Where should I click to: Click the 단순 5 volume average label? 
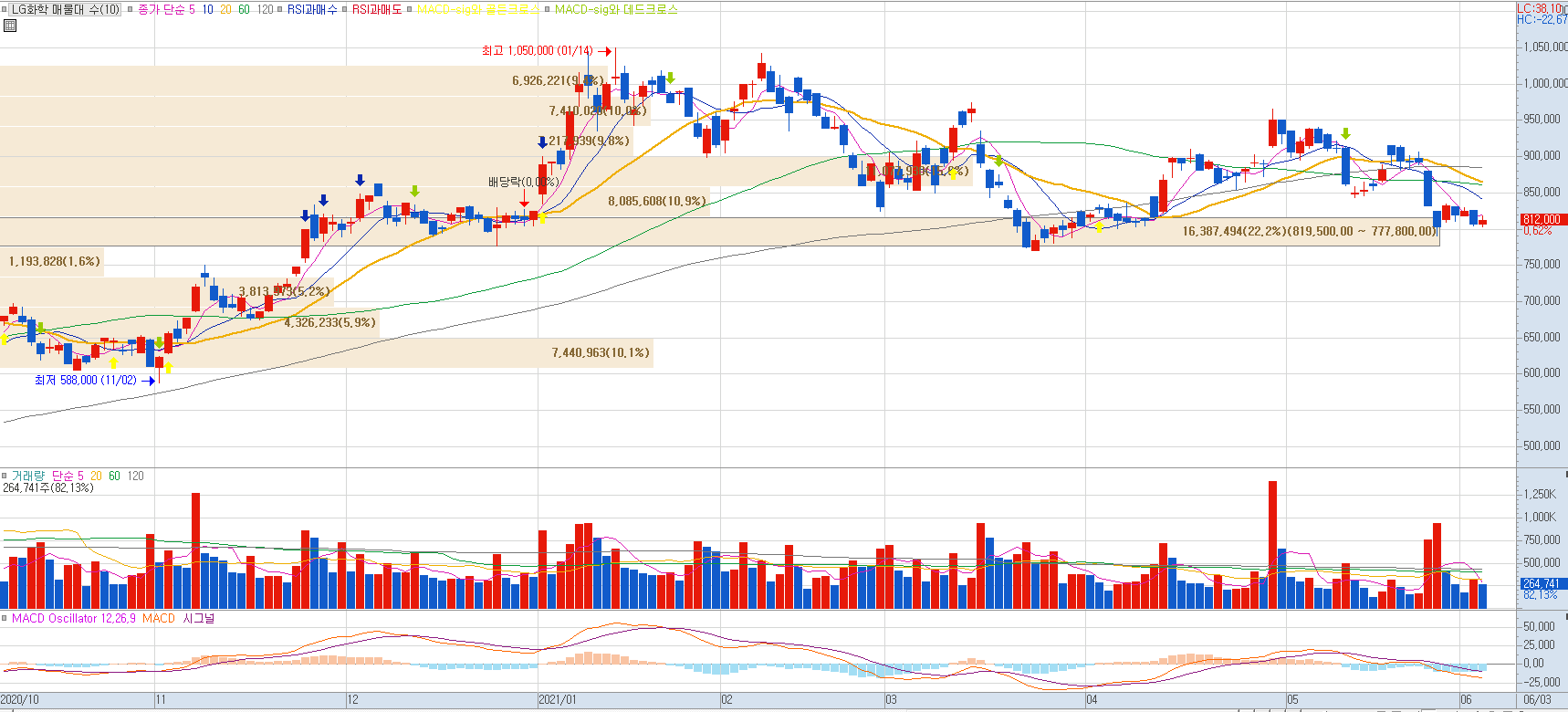tap(68, 476)
